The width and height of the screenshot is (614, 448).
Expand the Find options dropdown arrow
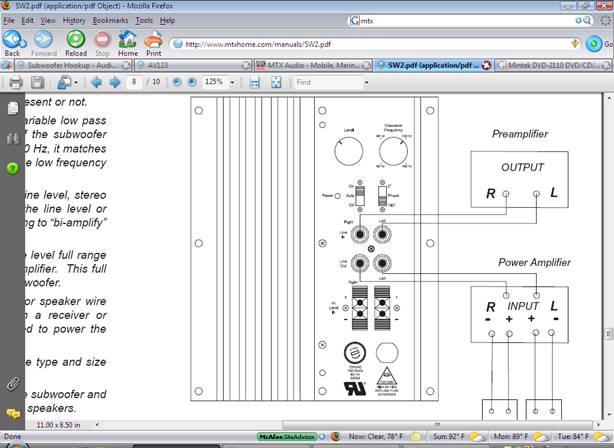[x=366, y=82]
